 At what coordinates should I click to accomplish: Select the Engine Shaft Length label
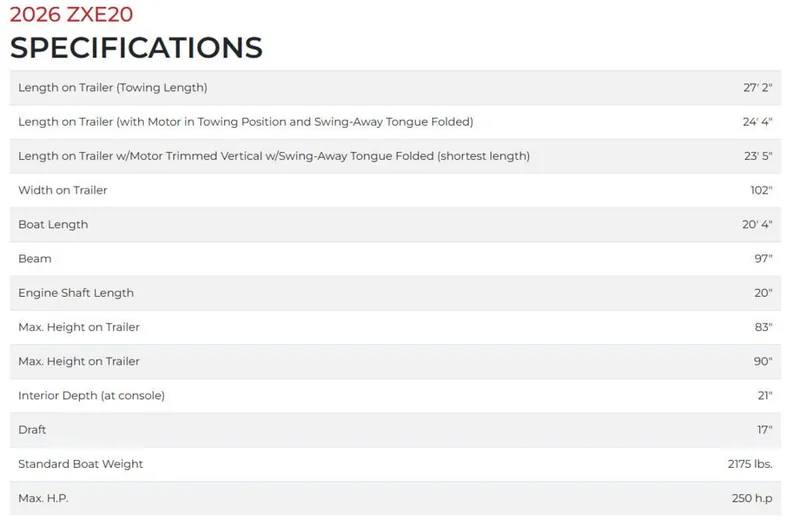pos(76,293)
